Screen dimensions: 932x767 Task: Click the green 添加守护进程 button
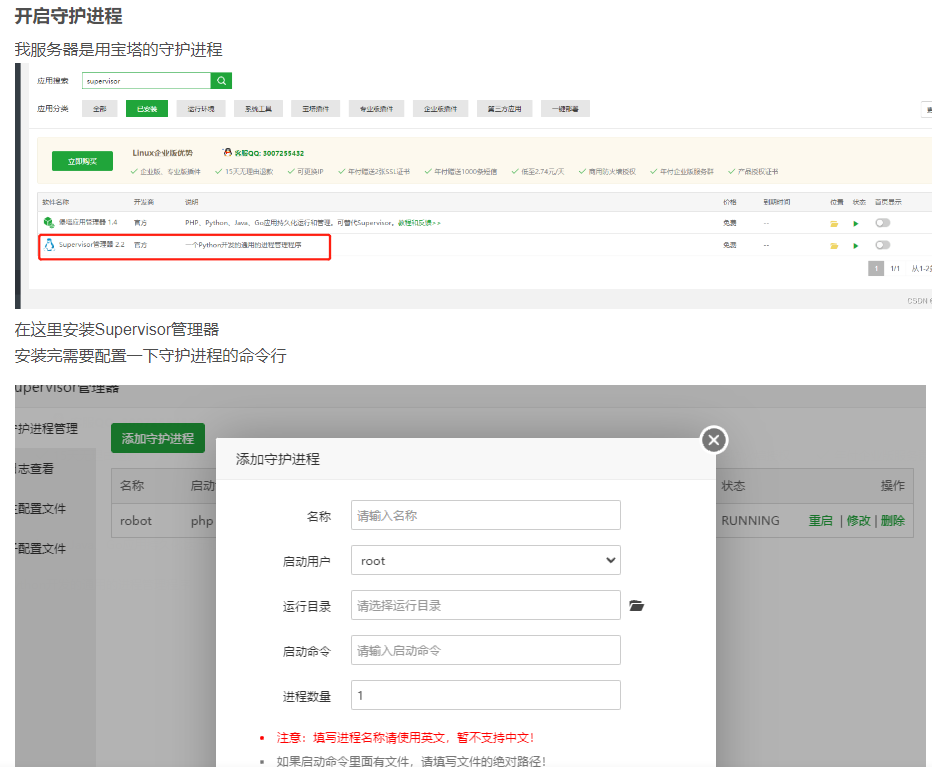pyautogui.click(x=158, y=438)
